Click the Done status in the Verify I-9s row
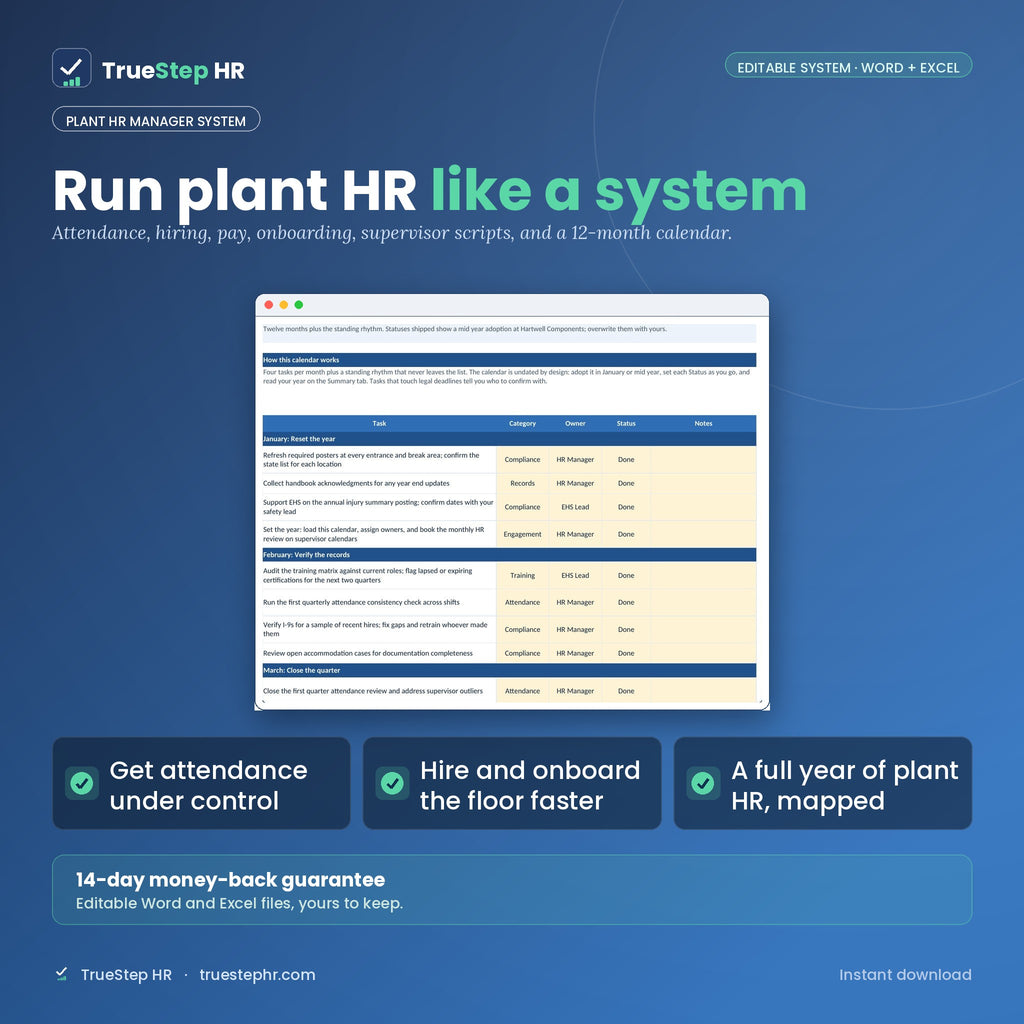Viewport: 1024px width, 1024px height. tap(626, 630)
